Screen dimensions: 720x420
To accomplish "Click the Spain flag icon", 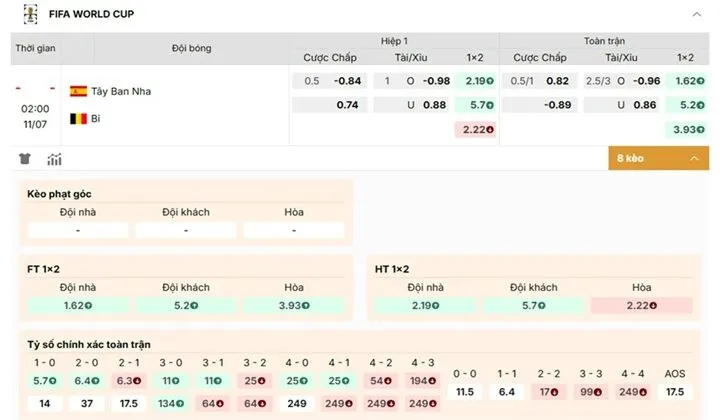I will 79,91.
